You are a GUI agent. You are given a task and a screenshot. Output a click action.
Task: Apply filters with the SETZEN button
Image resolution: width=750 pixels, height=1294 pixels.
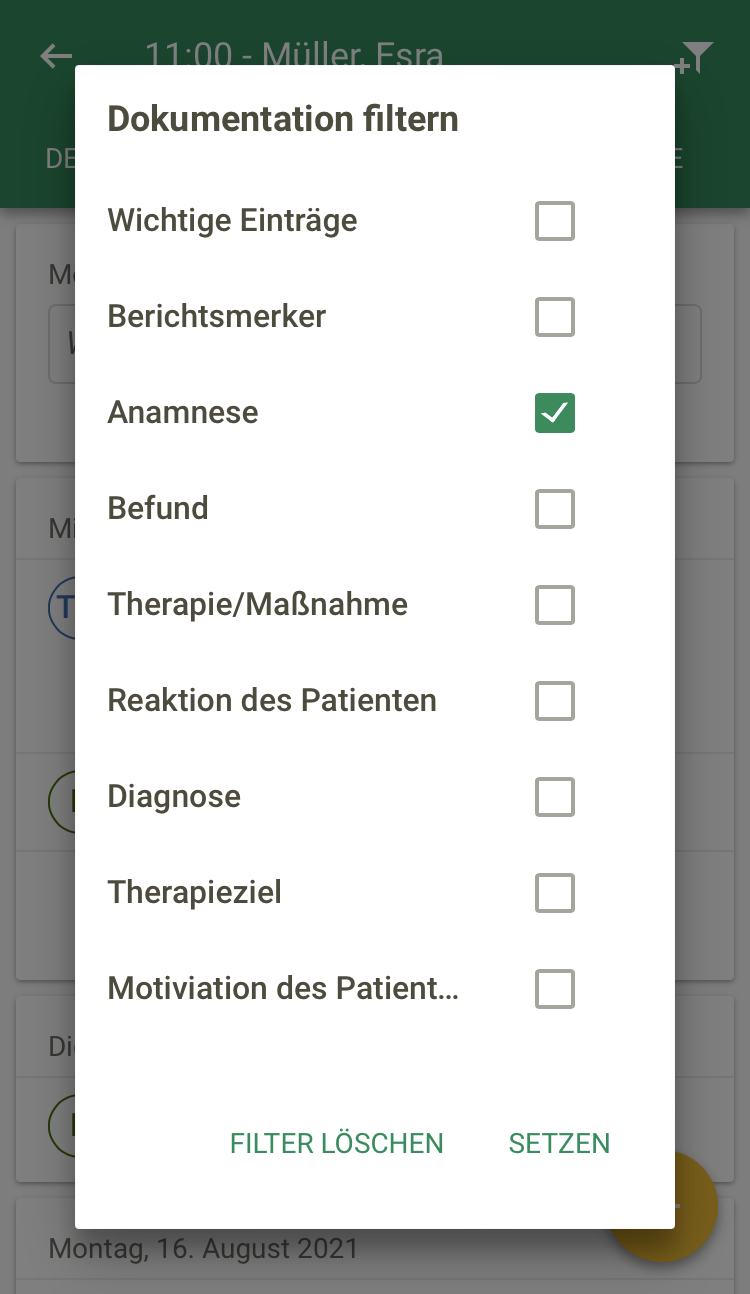[559, 1143]
